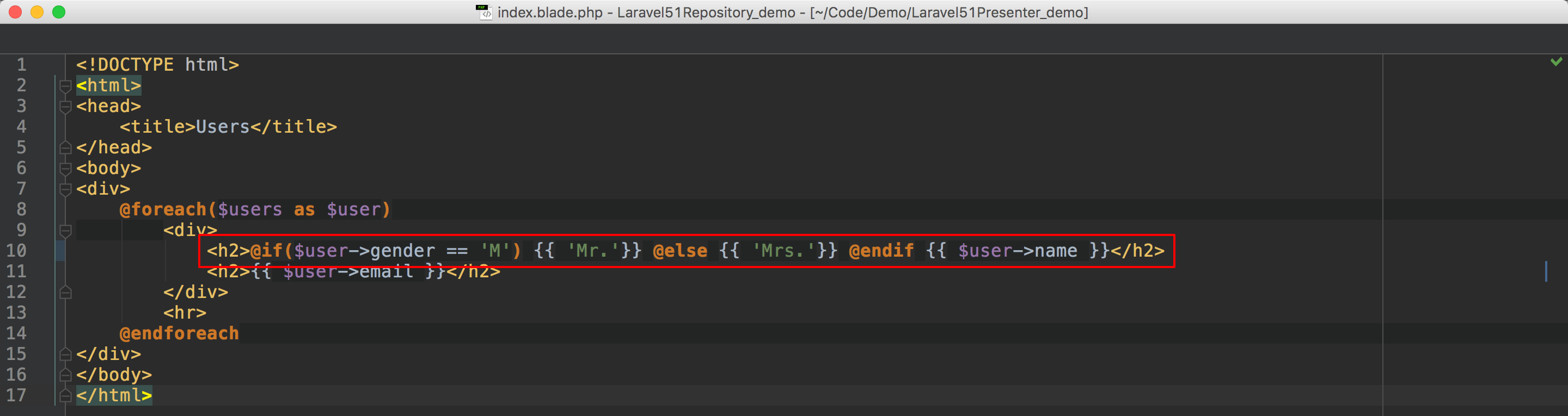Image resolution: width=1568 pixels, height=416 pixels.
Task: Click the green maximize window button
Action: tap(59, 12)
